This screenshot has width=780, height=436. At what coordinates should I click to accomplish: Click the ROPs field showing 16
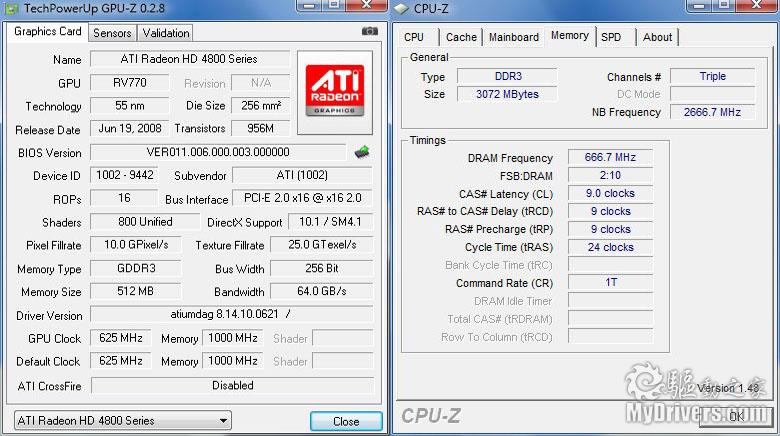click(x=124, y=198)
